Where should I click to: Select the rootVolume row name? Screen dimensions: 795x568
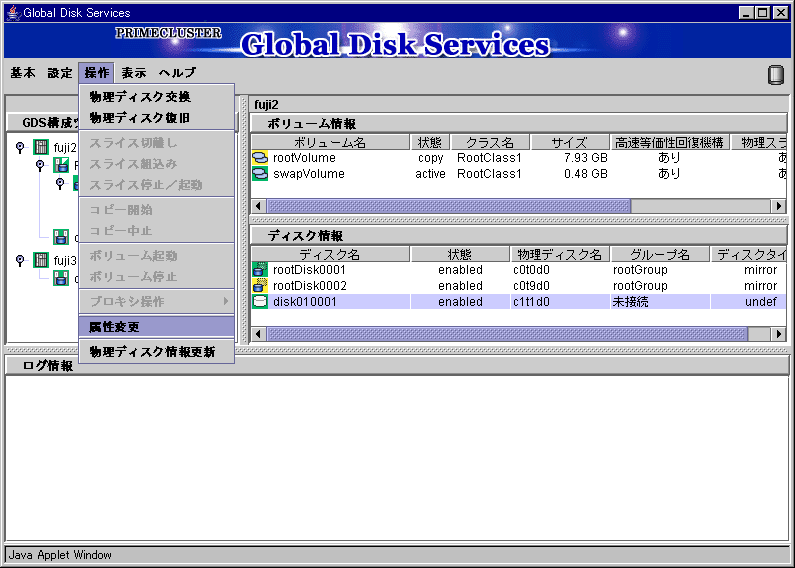pyautogui.click(x=304, y=158)
